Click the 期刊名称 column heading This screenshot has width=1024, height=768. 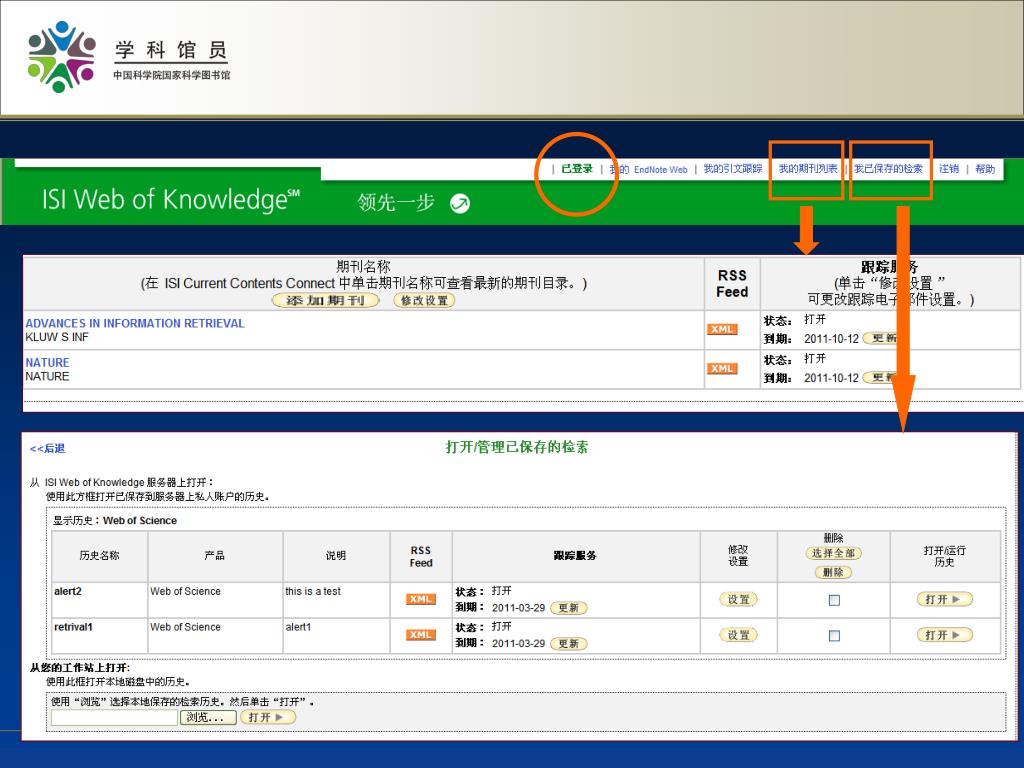point(363,266)
